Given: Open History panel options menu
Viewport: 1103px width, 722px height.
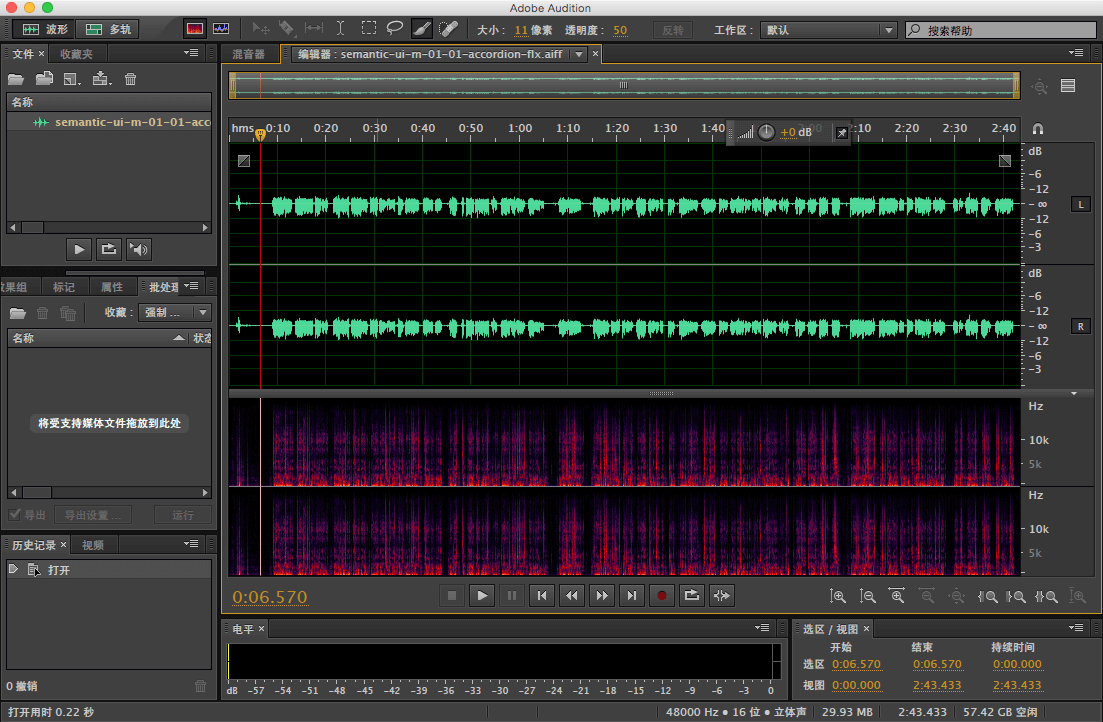Looking at the screenshot, I should (191, 543).
